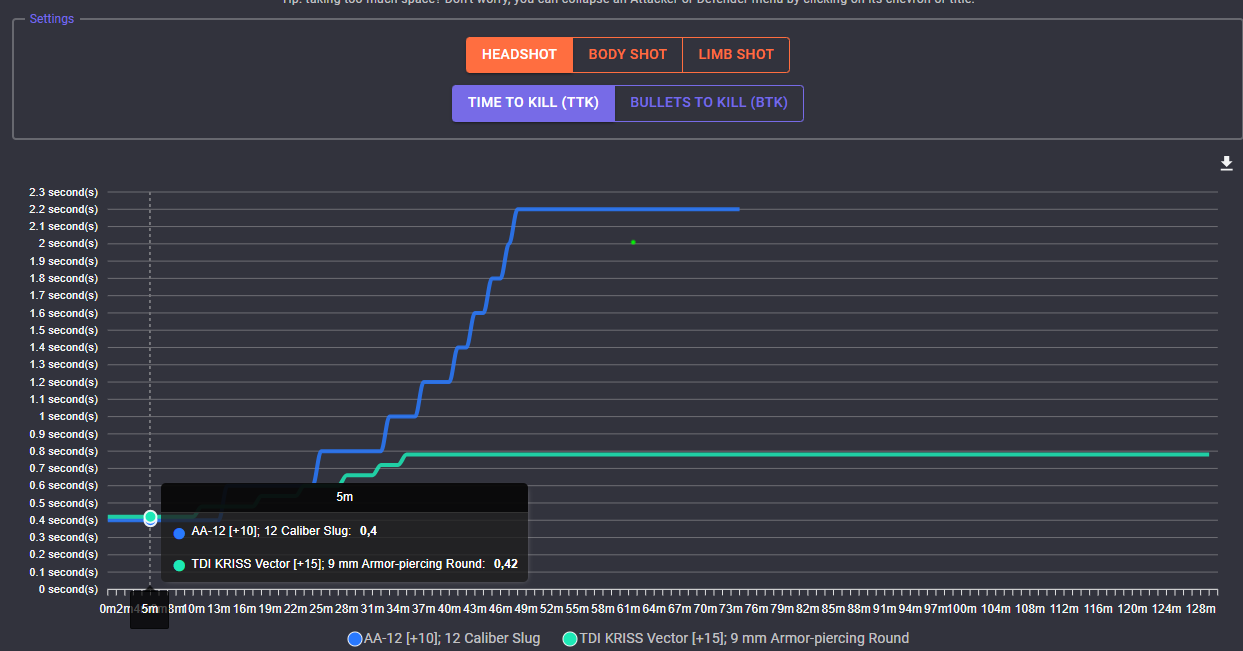This screenshot has height=651, width=1243.
Task: Click the 37m x-axis label
Action: point(424,609)
